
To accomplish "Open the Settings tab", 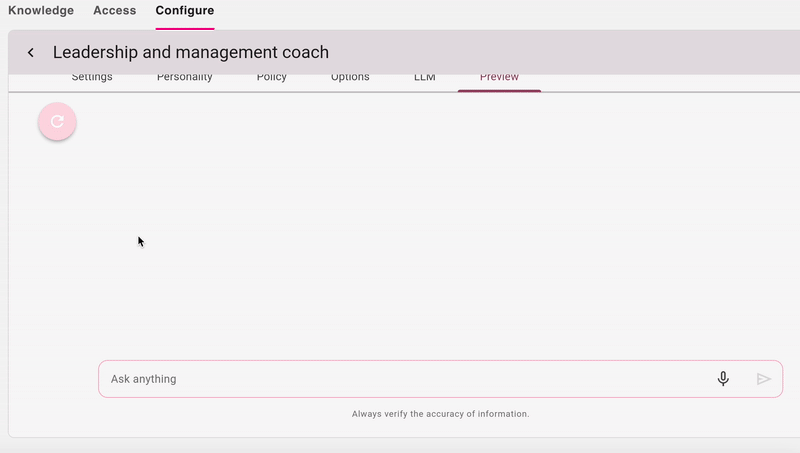I will 92,79.
